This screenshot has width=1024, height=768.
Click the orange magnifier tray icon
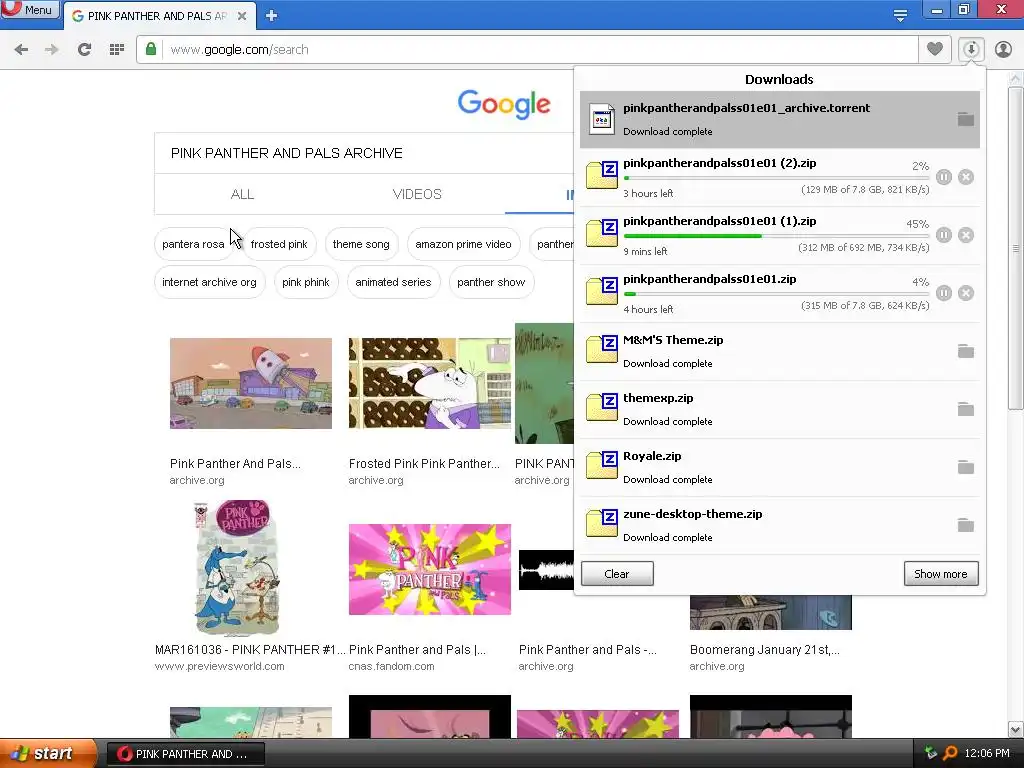(x=950, y=753)
